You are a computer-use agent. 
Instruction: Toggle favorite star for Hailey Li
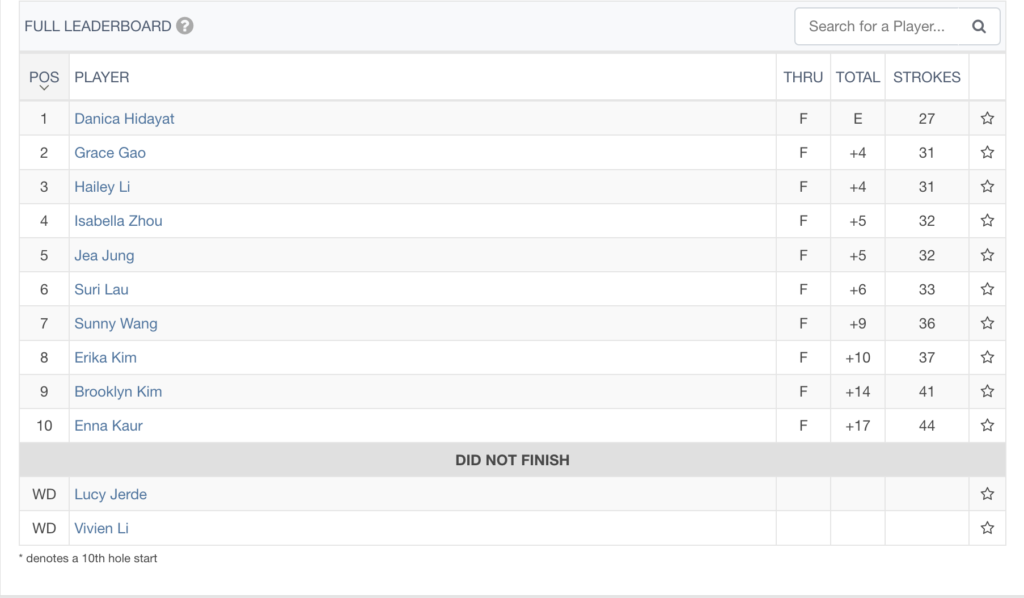pyautogui.click(x=987, y=186)
